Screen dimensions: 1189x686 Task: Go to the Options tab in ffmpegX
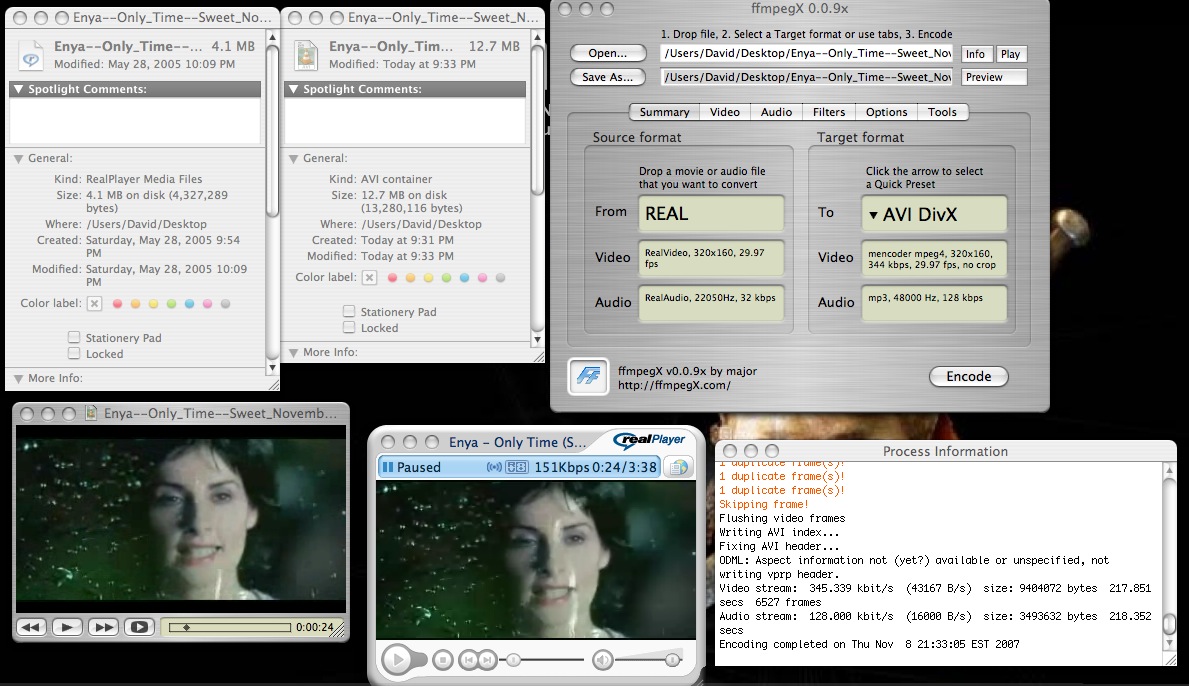(x=886, y=112)
